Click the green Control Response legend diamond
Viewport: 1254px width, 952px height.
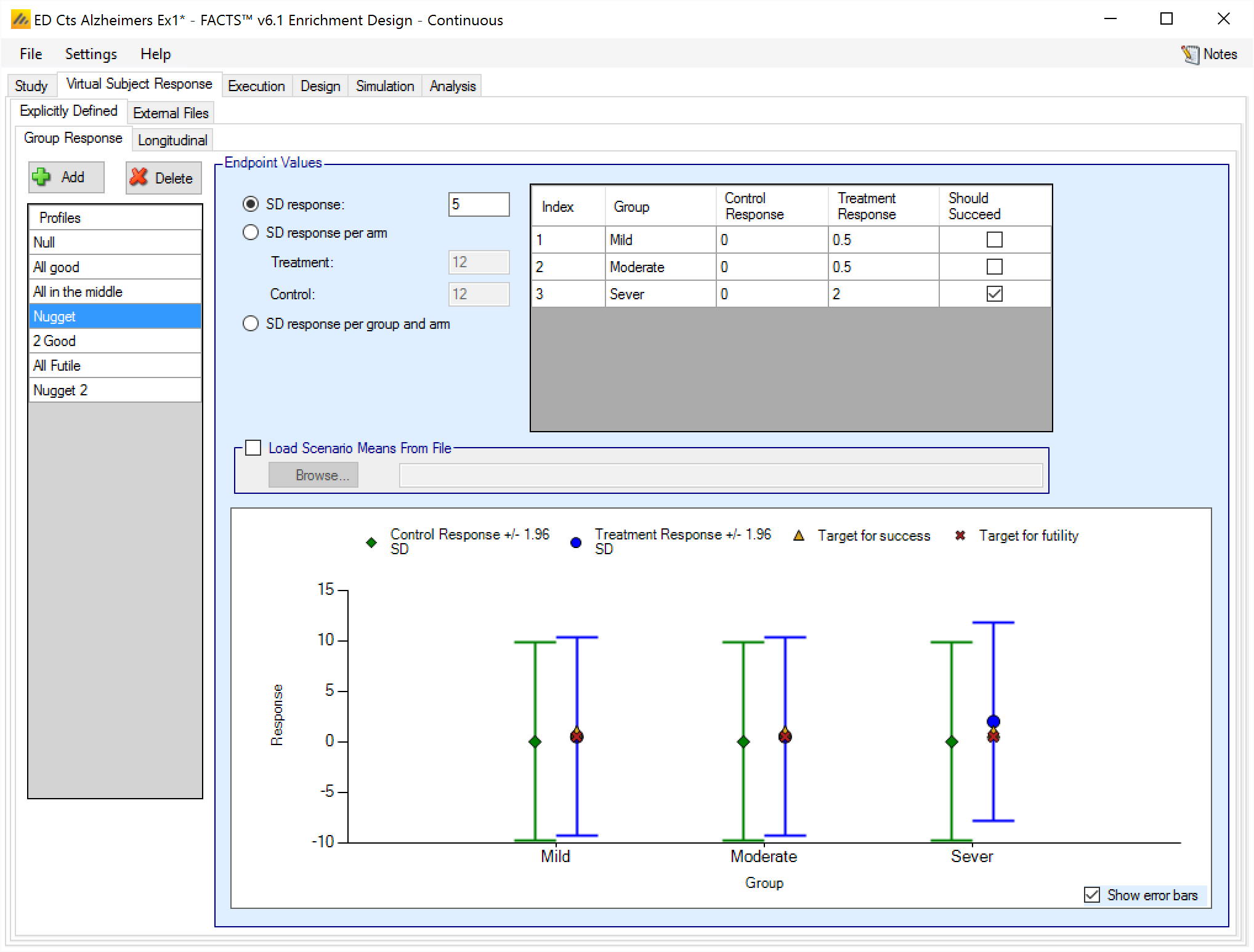coord(371,543)
